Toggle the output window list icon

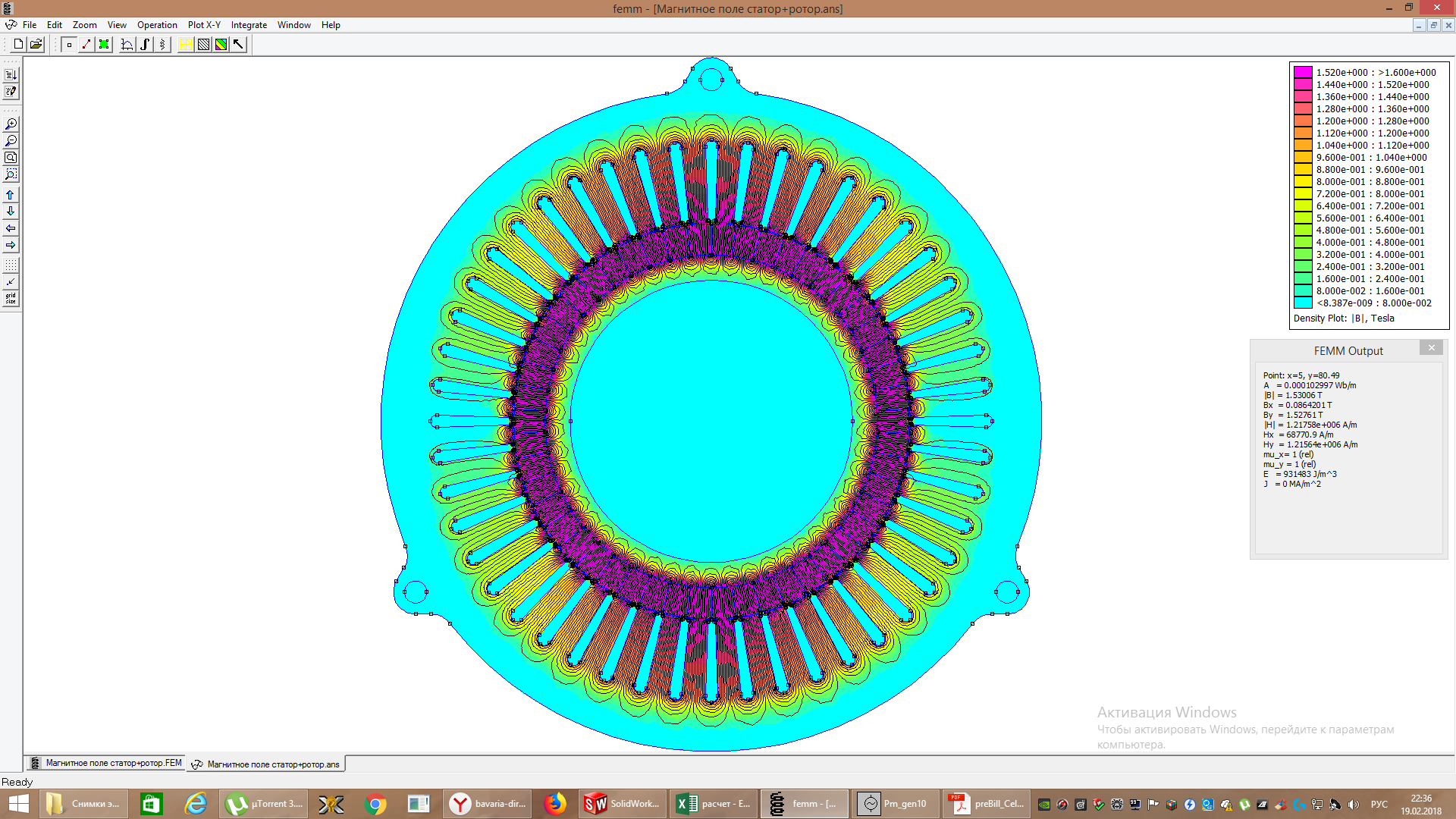(x=11, y=74)
